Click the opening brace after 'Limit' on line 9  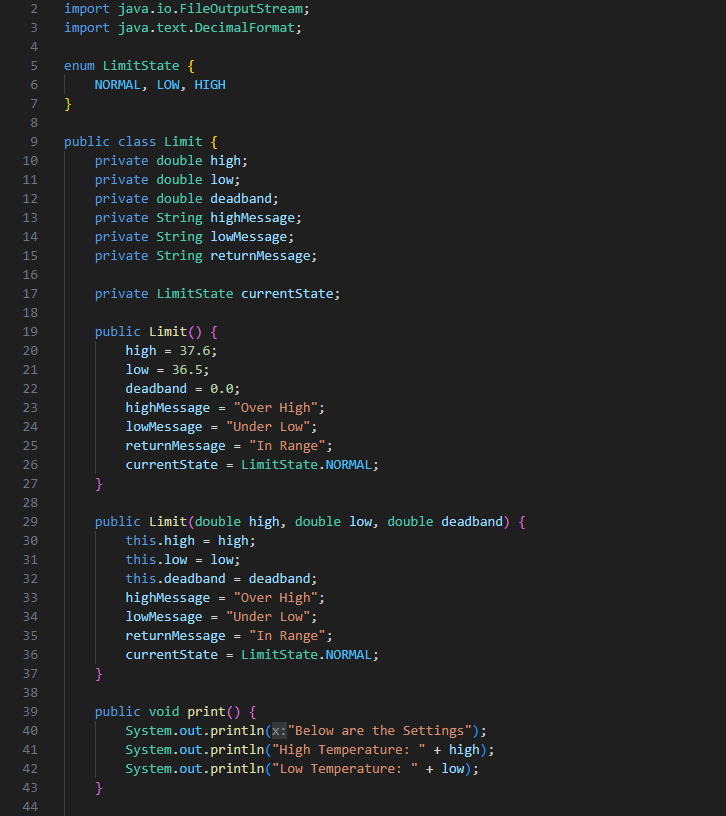214,142
